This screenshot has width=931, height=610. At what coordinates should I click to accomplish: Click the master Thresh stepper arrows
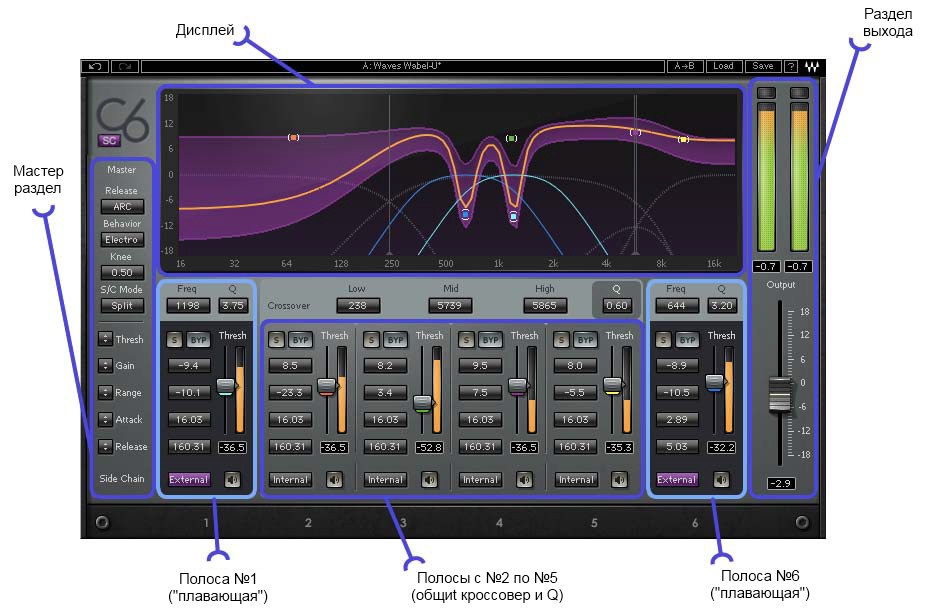pyautogui.click(x=105, y=339)
